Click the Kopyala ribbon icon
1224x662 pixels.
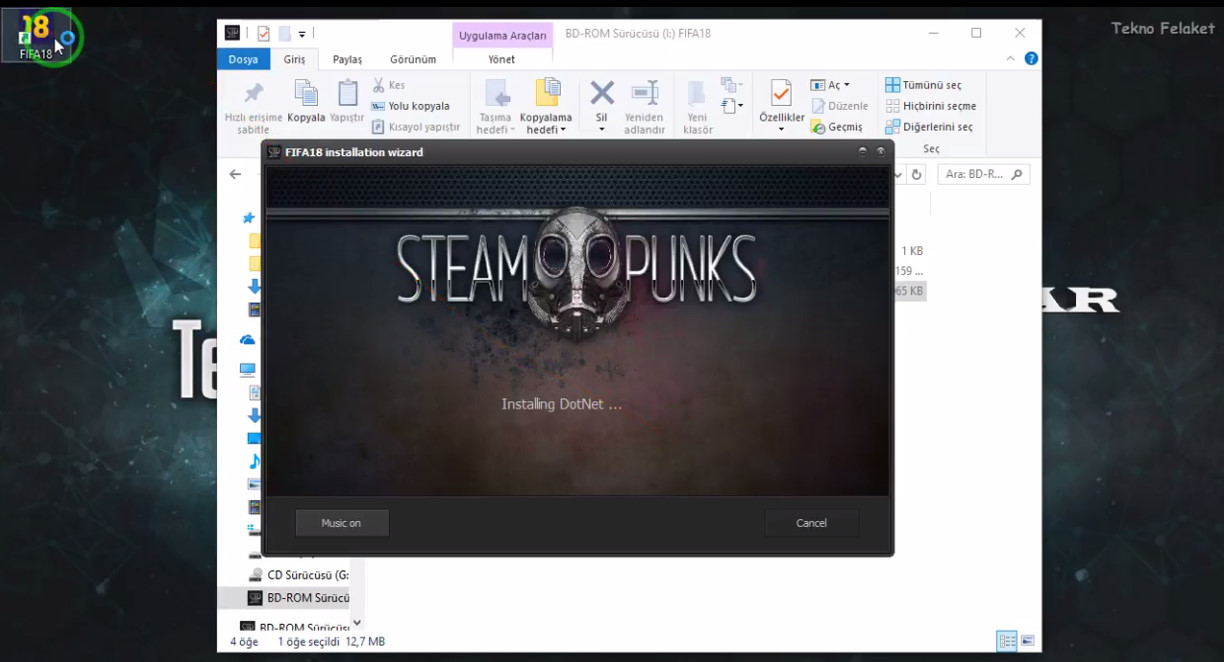[306, 93]
